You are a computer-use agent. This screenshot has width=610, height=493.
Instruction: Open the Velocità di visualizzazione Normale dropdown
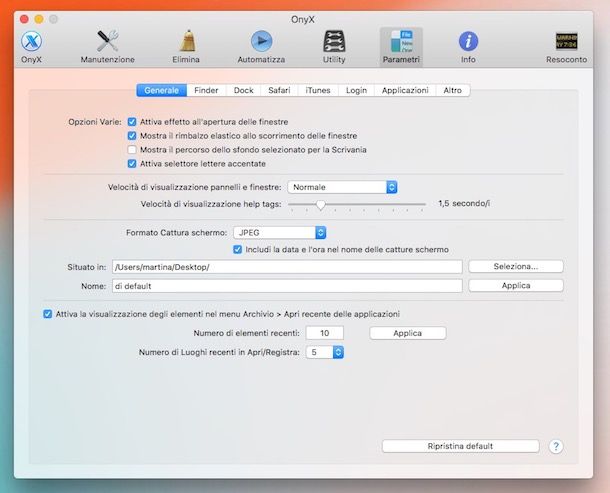(x=342, y=187)
